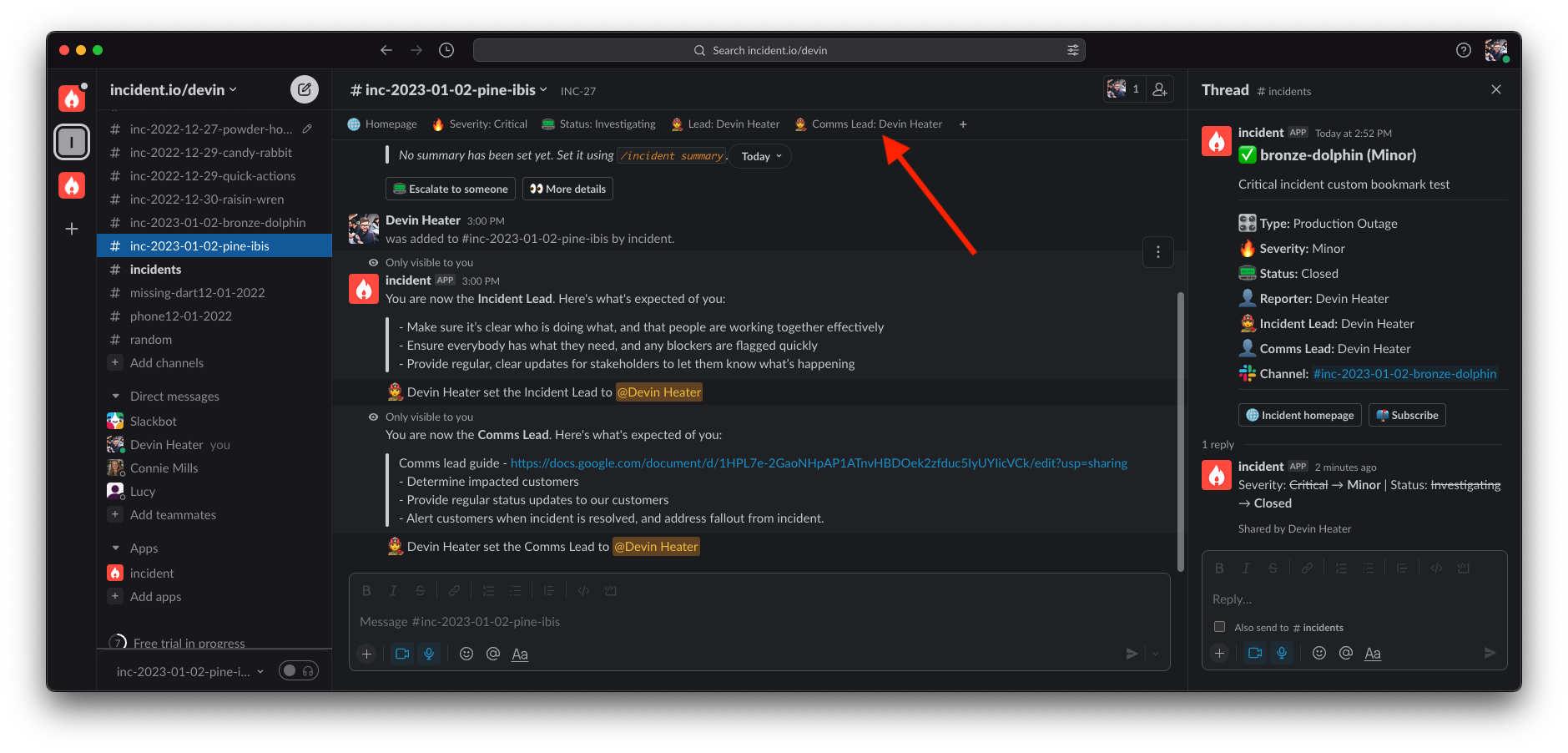The height and width of the screenshot is (753, 1568).
Task: Click the compose new message icon
Action: [x=304, y=89]
